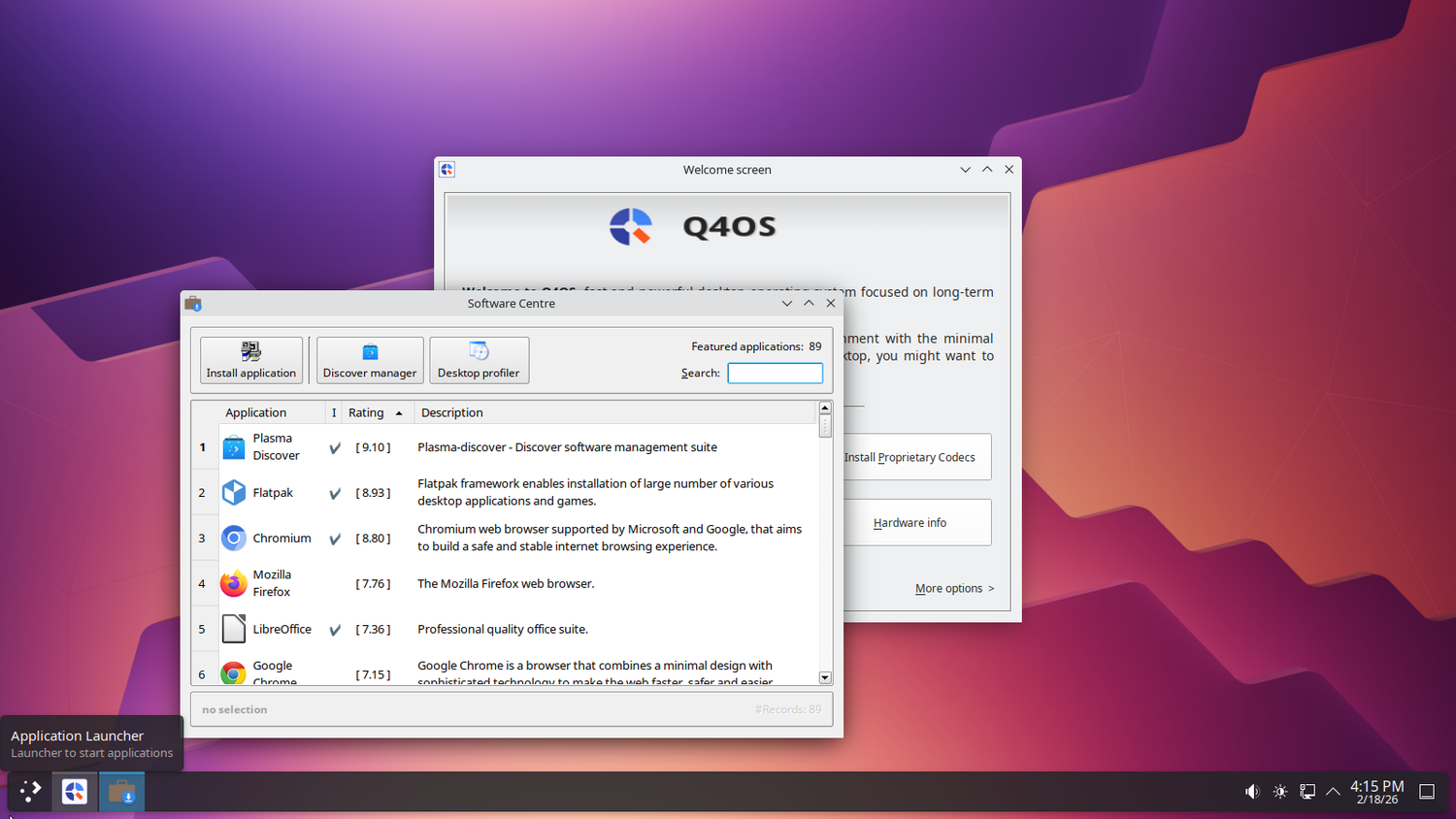Close the Software Centre window

pos(831,304)
